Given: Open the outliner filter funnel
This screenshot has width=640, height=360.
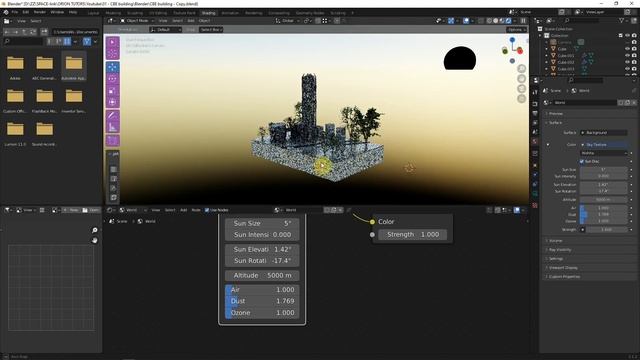Looking at the screenshot, I should (x=622, y=20).
